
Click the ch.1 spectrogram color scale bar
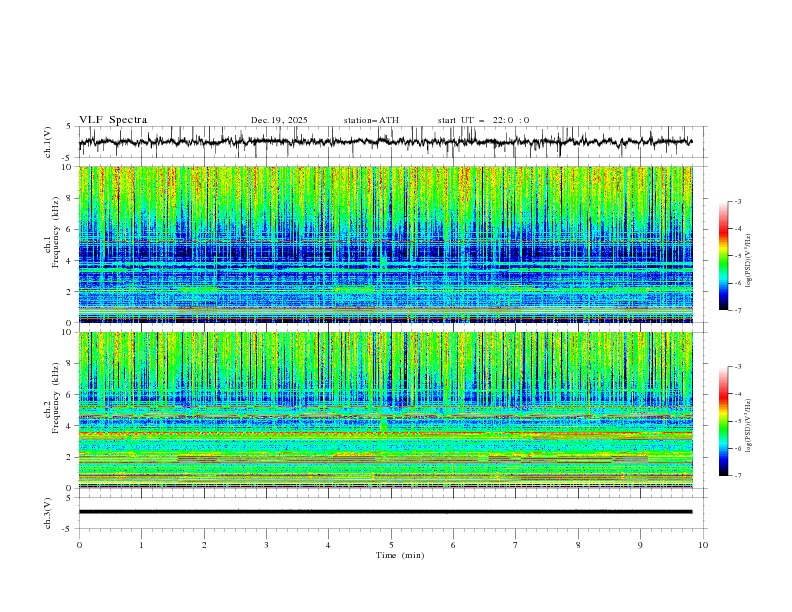click(723, 256)
